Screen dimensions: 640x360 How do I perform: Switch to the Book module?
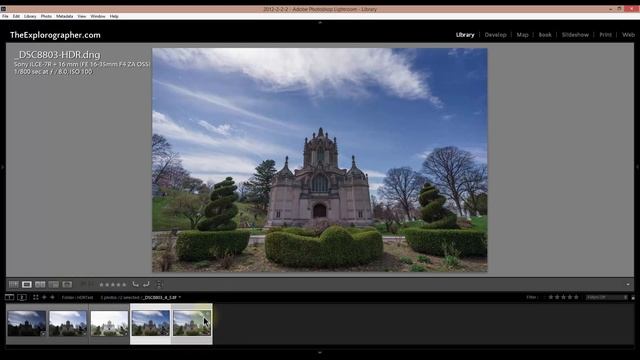coord(545,35)
